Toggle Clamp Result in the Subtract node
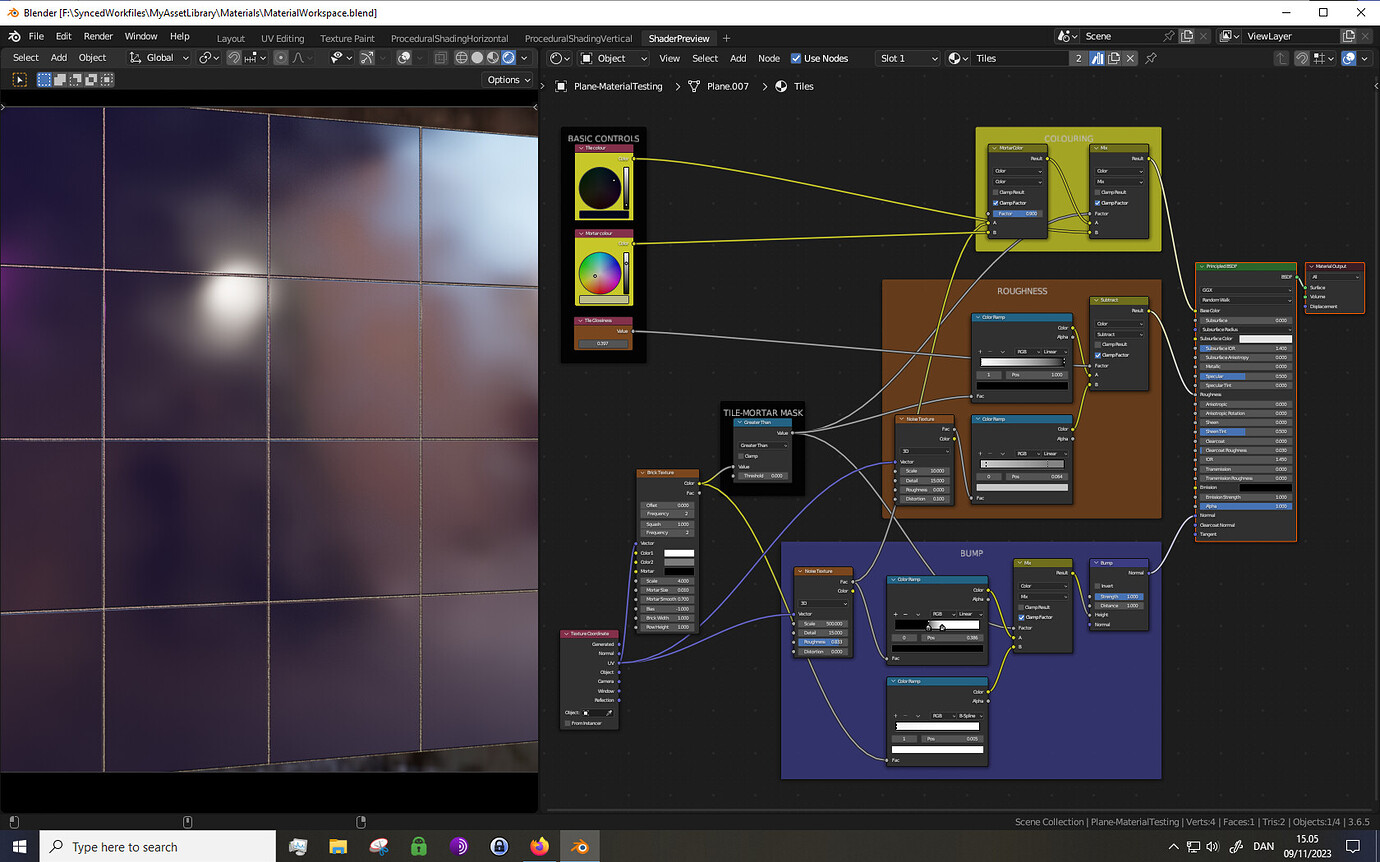 pos(1098,344)
